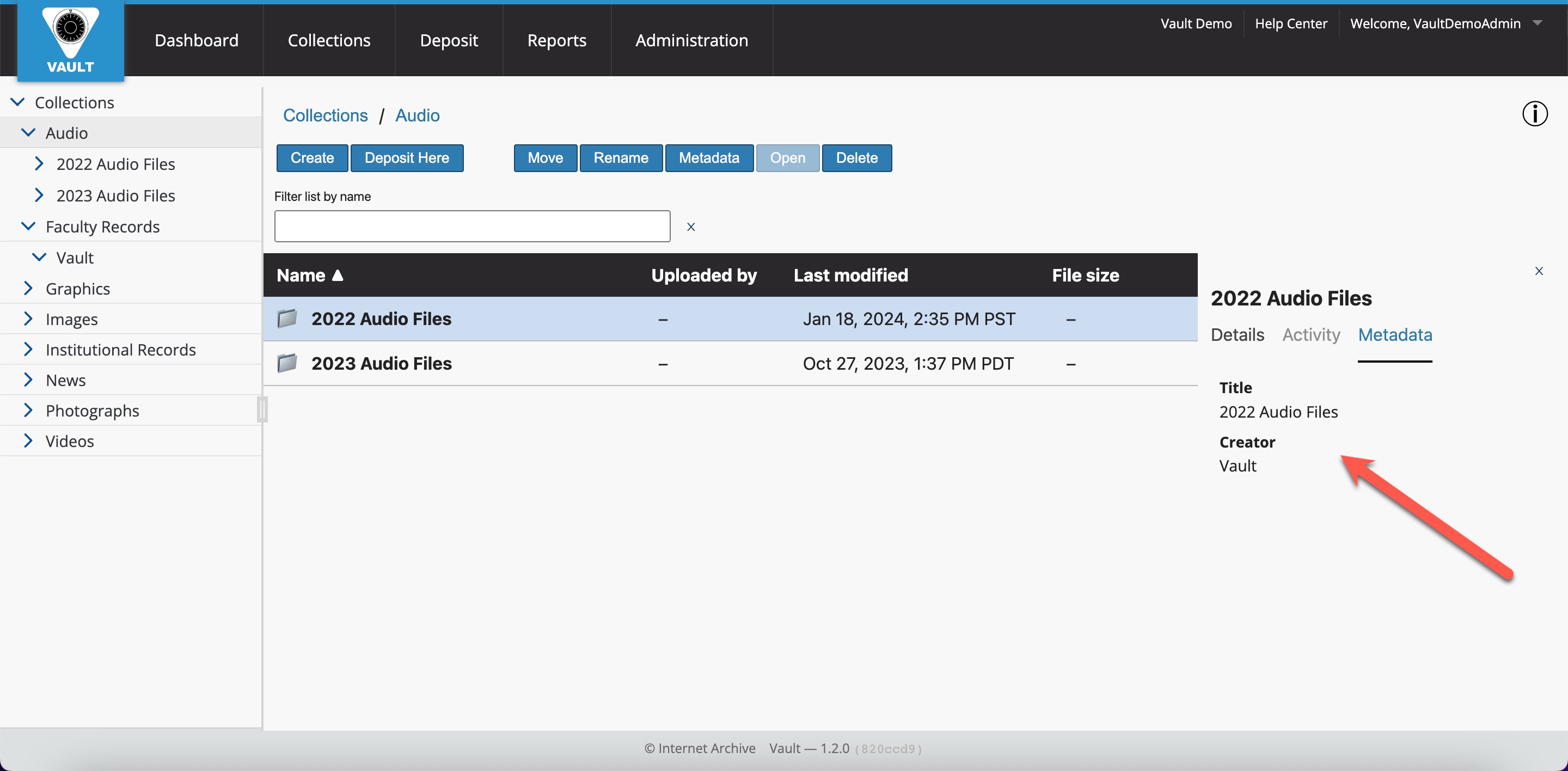Toggle the Name column sort arrow
The height and width of the screenshot is (771, 1568).
pyautogui.click(x=338, y=276)
